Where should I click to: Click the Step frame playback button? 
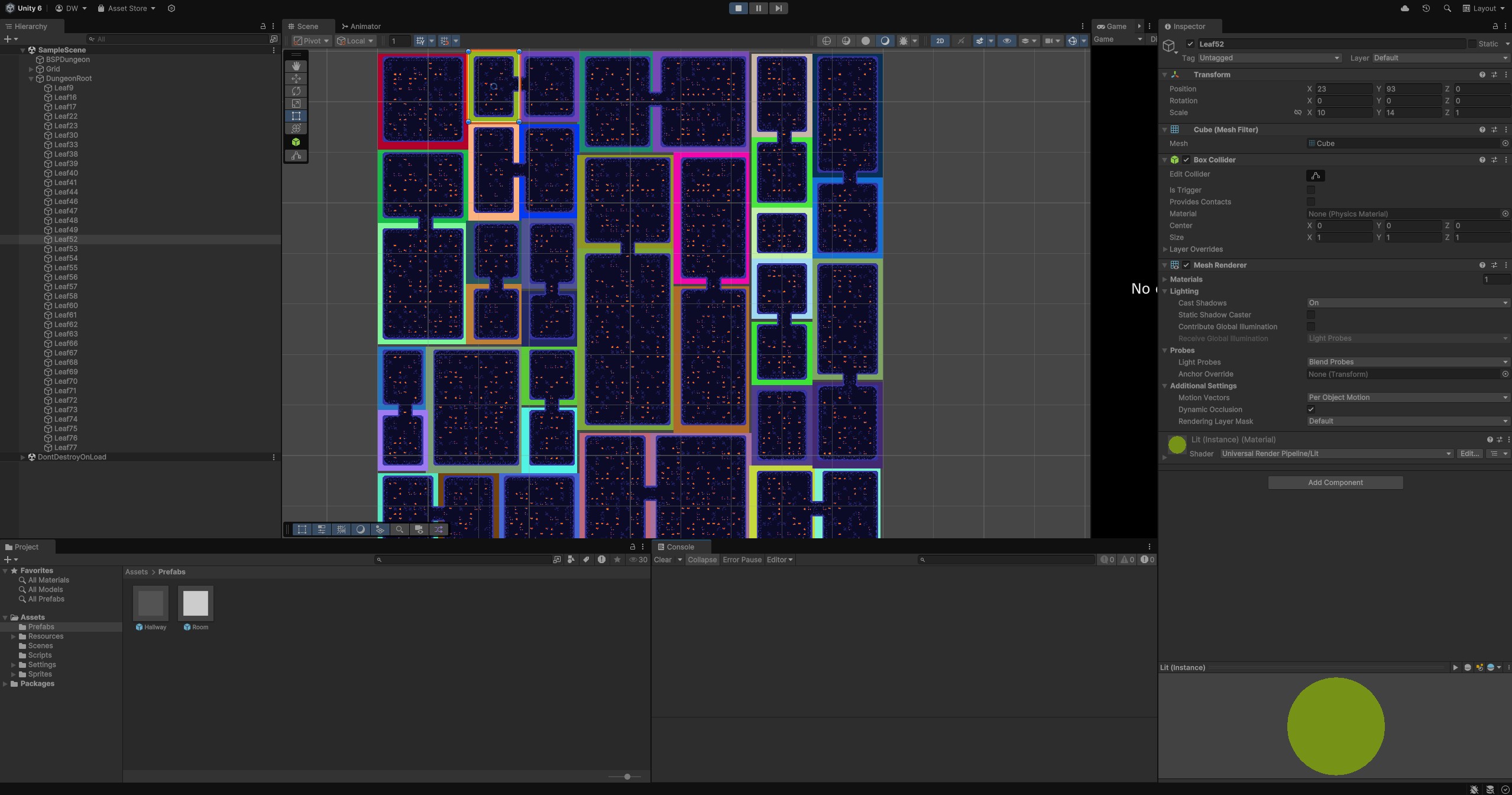(x=778, y=8)
